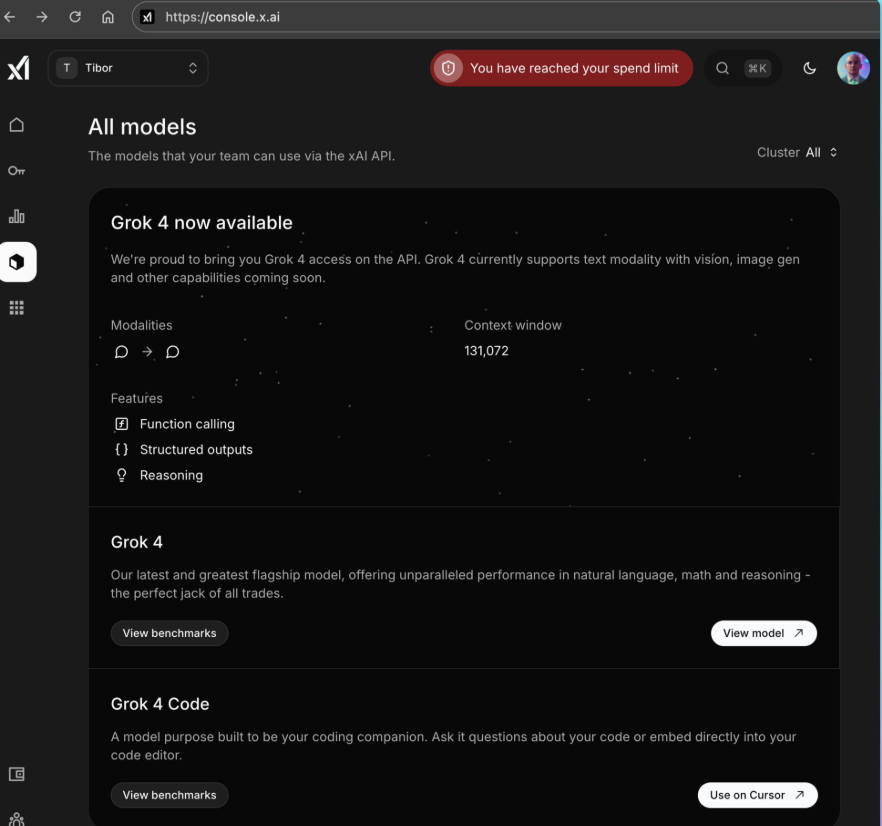Expand the Tibor team selector
This screenshot has height=826, width=882.
click(x=128, y=68)
